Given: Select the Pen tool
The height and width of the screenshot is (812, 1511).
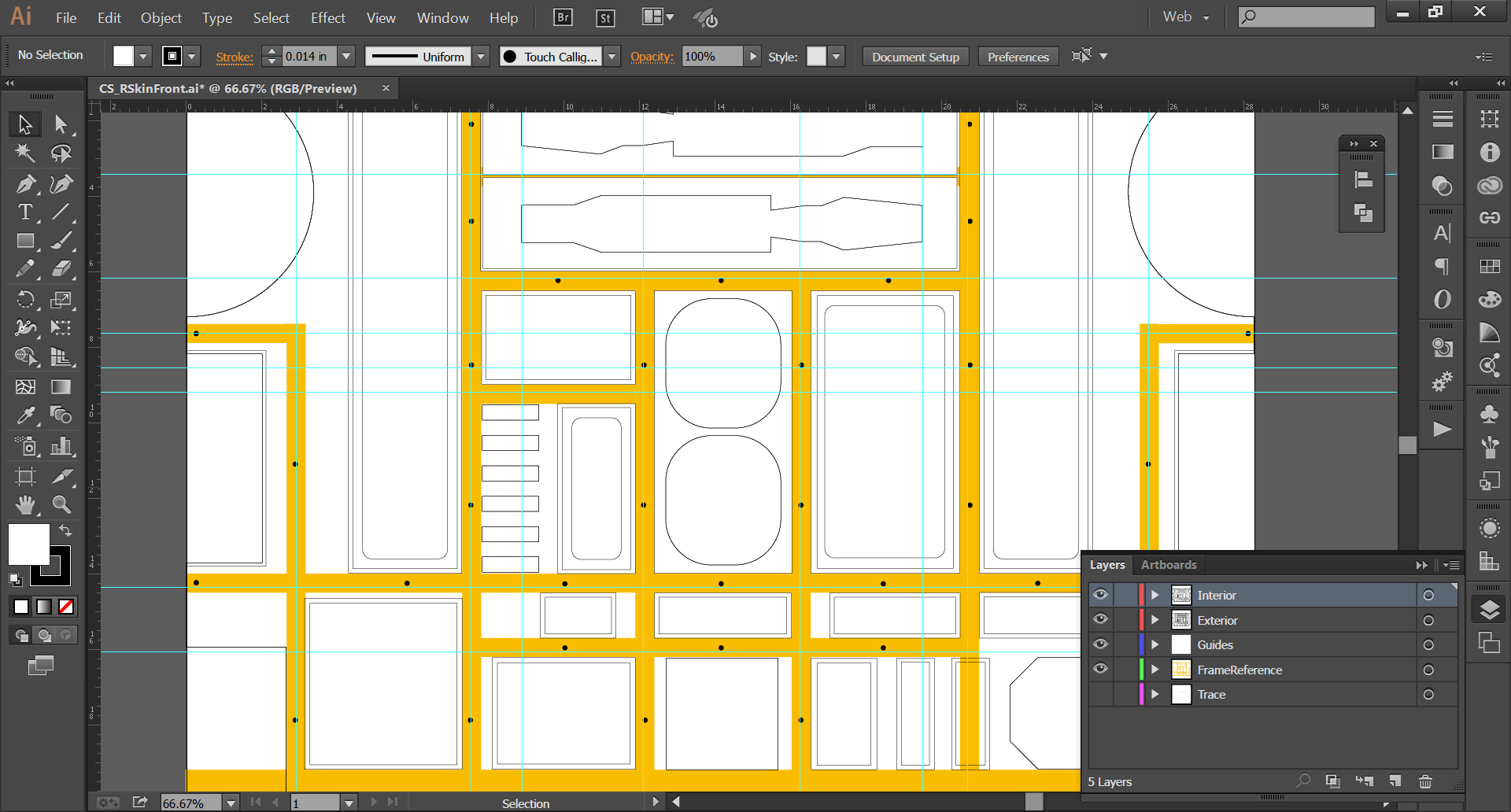Looking at the screenshot, I should tap(25, 183).
